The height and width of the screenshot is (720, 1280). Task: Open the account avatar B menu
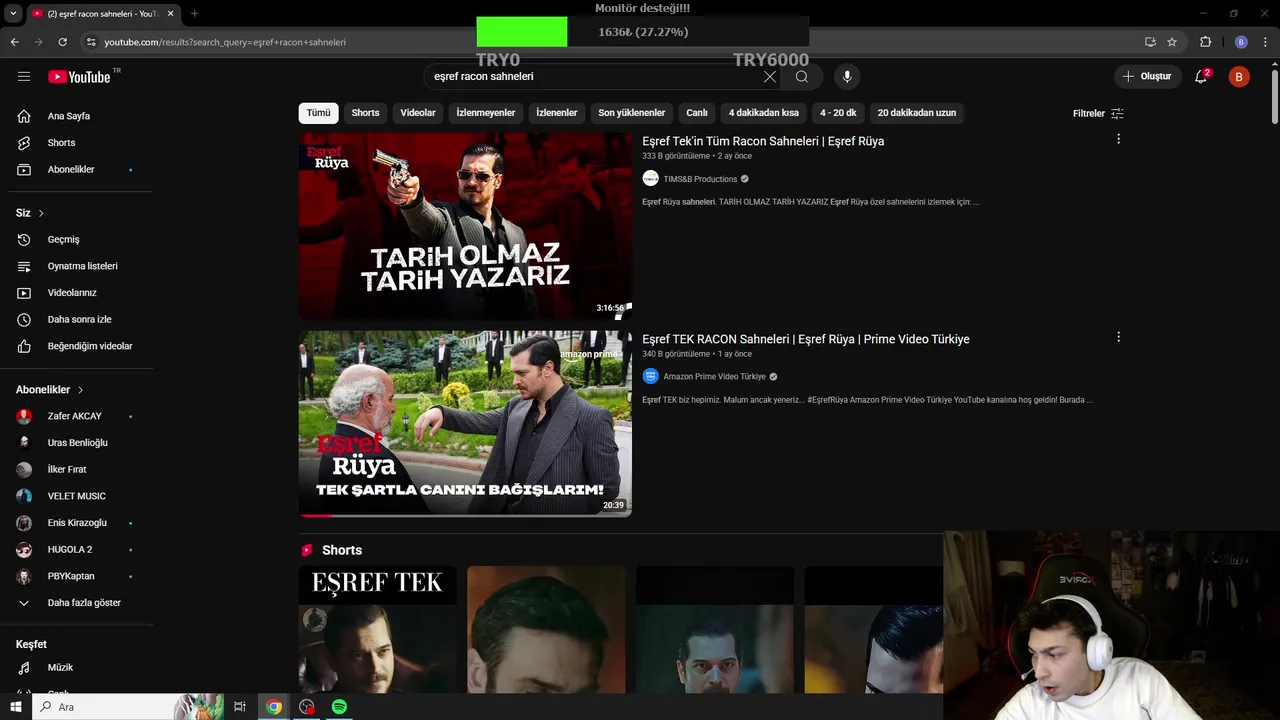tap(1239, 77)
